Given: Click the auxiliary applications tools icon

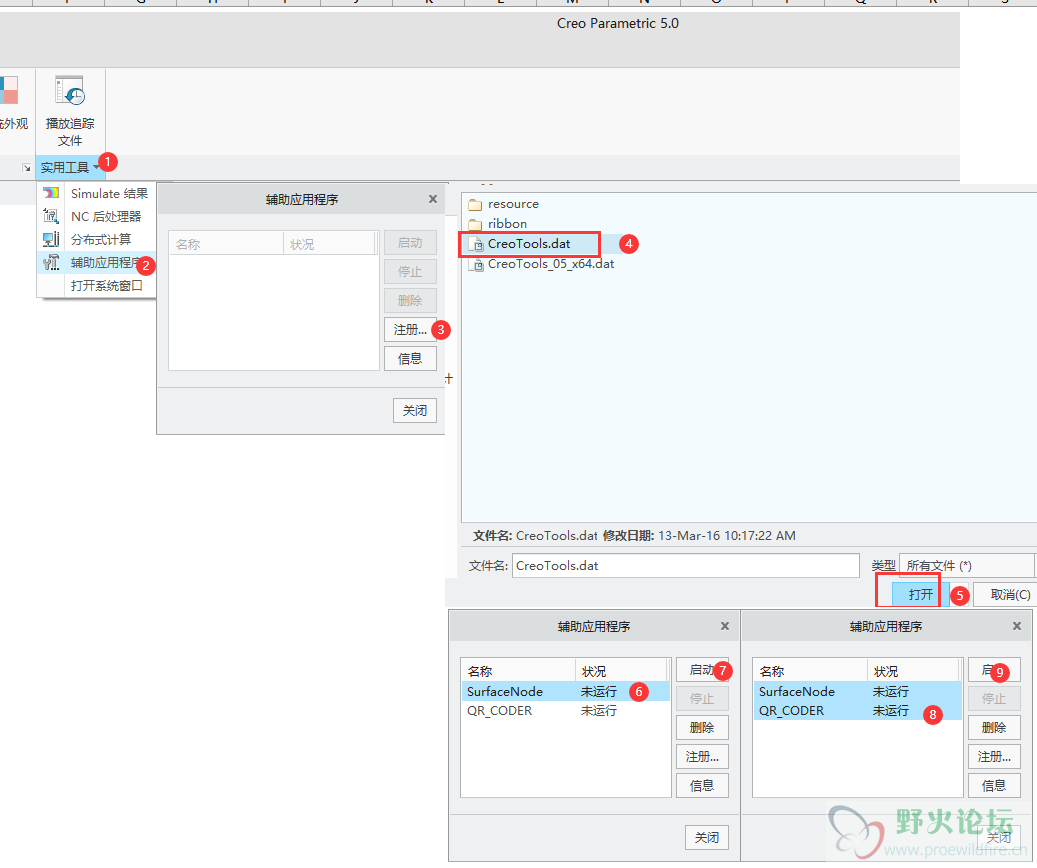Looking at the screenshot, I should click(51, 263).
